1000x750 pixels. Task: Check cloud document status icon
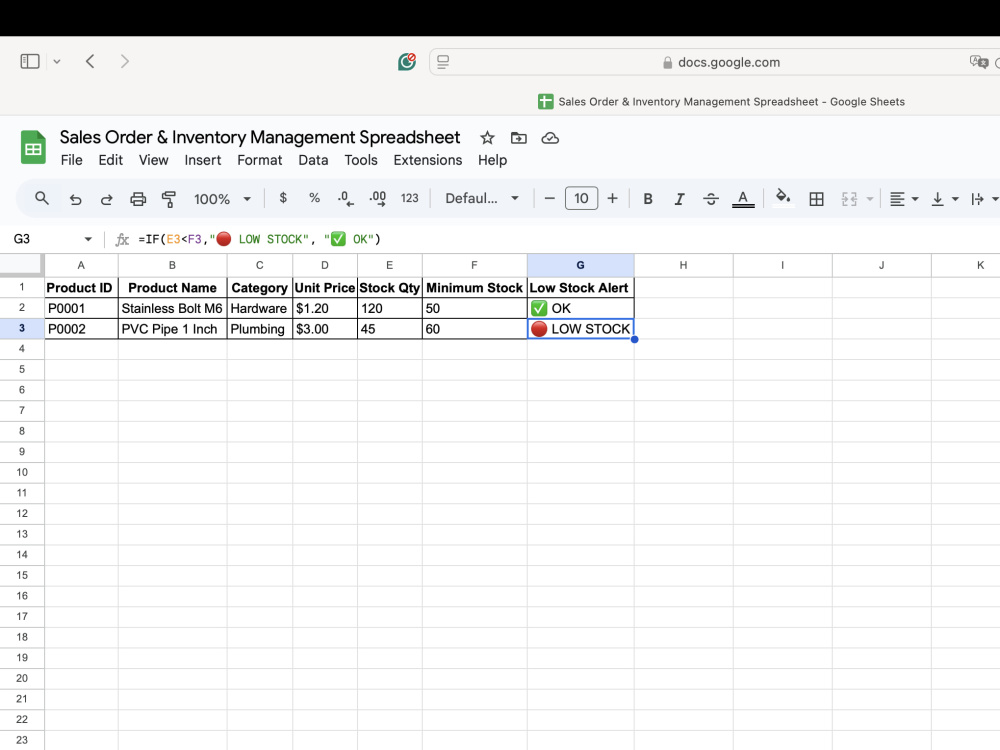coord(550,138)
